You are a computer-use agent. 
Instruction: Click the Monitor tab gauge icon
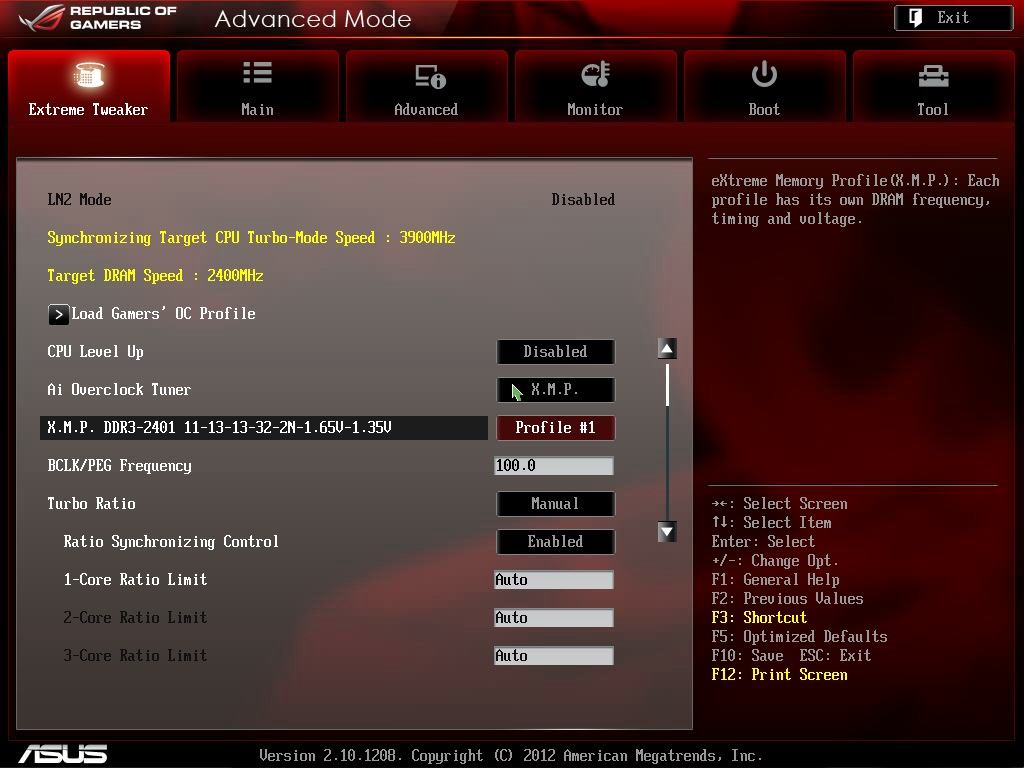[595, 74]
